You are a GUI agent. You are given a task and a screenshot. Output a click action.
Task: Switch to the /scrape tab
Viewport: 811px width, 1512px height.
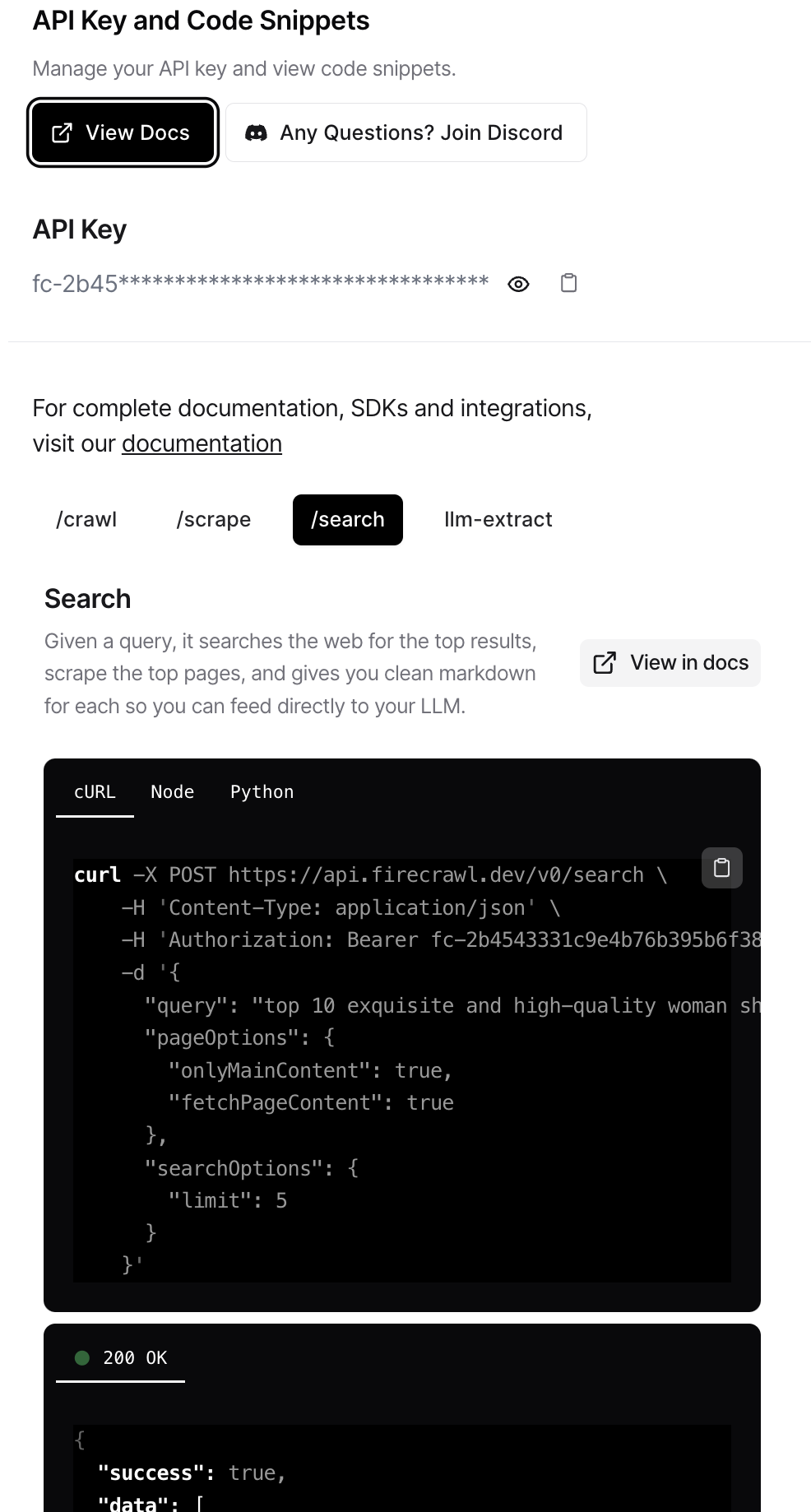pos(214,520)
